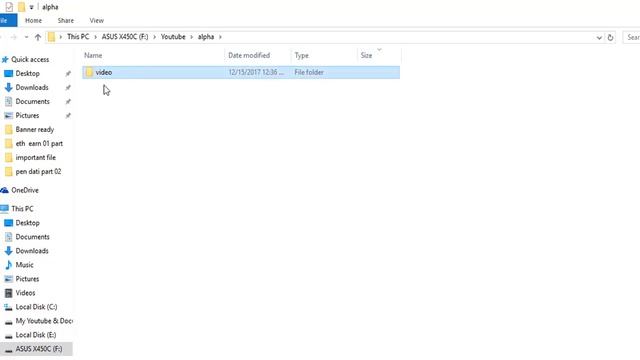Viewport: 640px width, 360px height.
Task: Click the '12/15/2017' date cell
Action: tap(256, 72)
